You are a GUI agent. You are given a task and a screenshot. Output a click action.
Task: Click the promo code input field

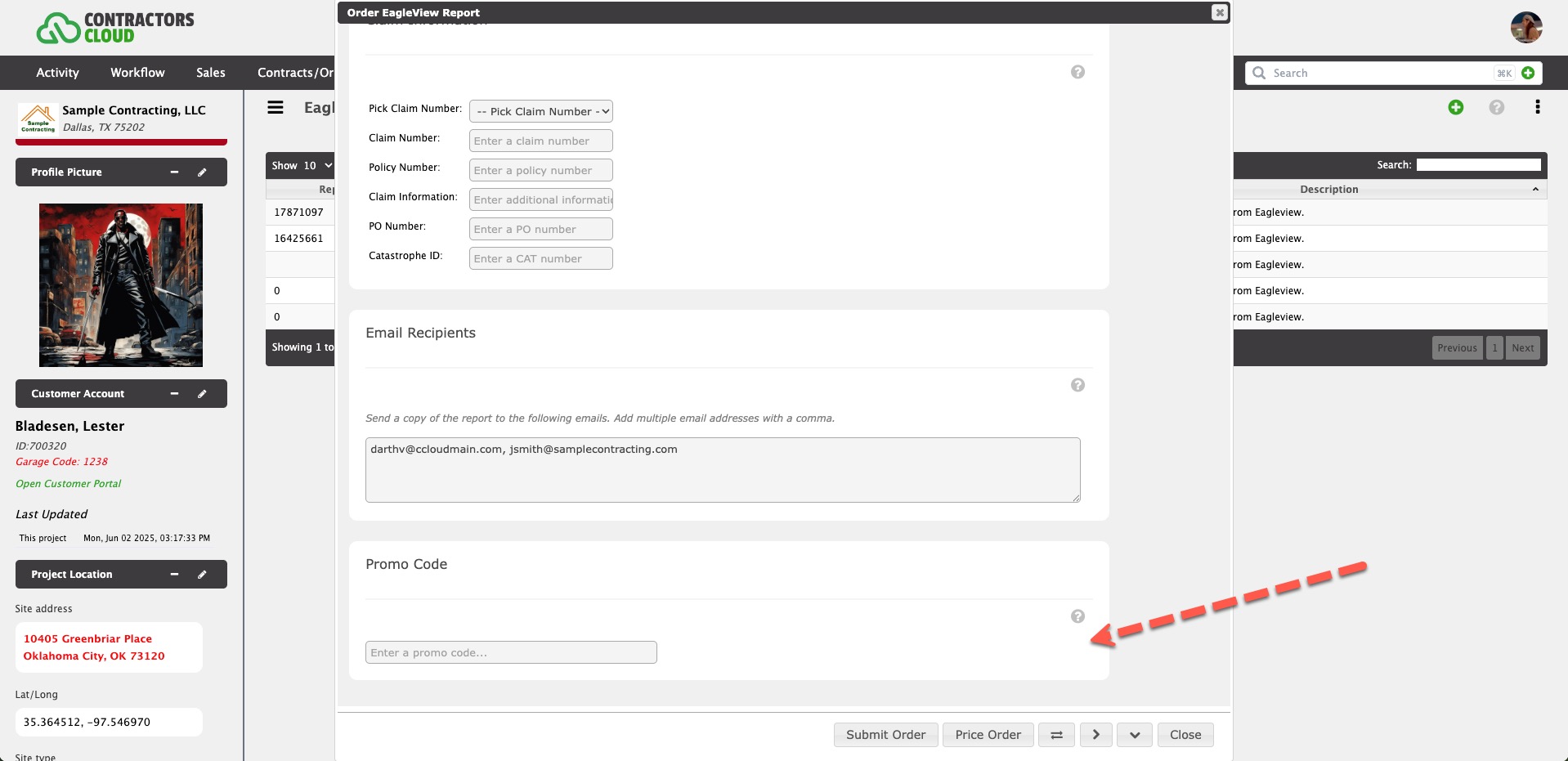pos(511,652)
